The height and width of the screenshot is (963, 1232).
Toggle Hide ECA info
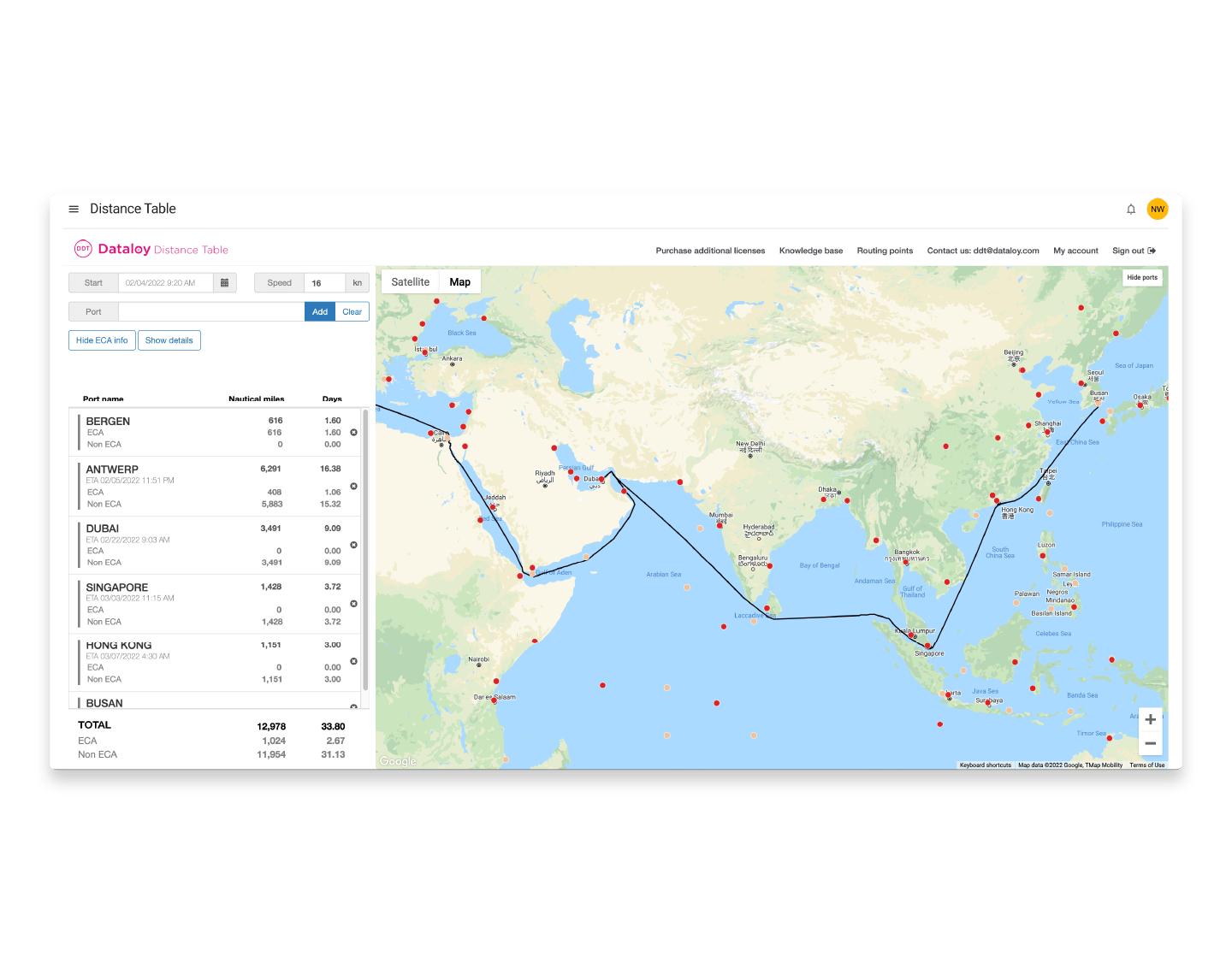pos(102,340)
